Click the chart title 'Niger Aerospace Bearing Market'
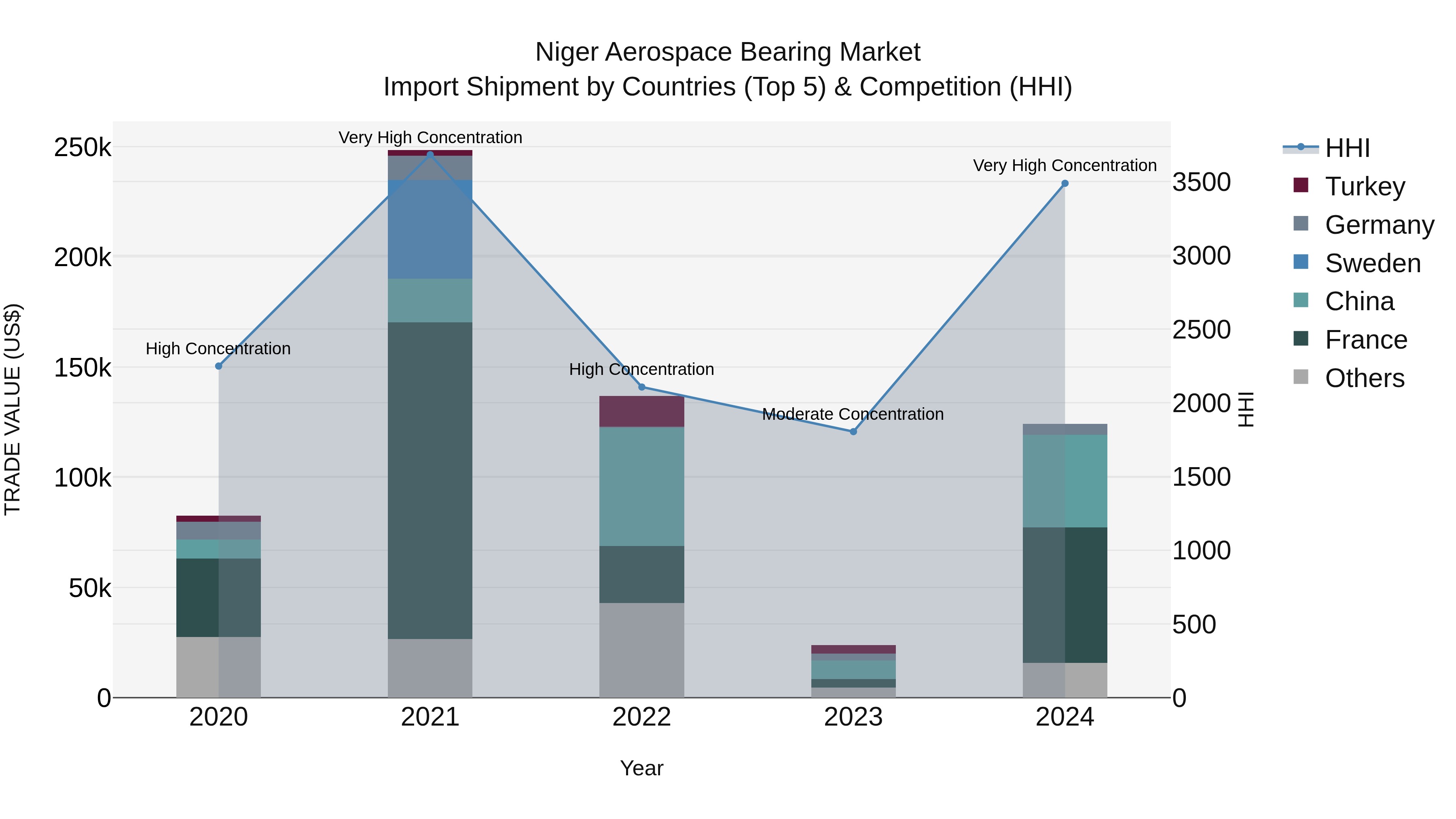1456x819 pixels. (x=728, y=52)
